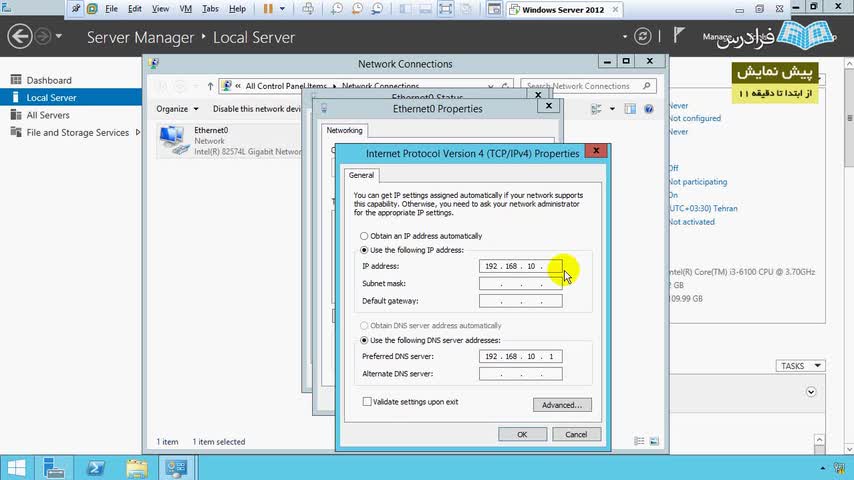
Task: Click Search Network Connections field
Action: tap(588, 86)
